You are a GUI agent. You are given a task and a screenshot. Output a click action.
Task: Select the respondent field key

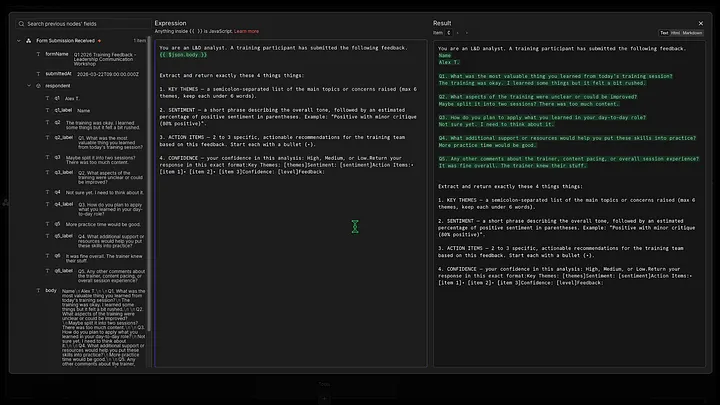tap(58, 86)
